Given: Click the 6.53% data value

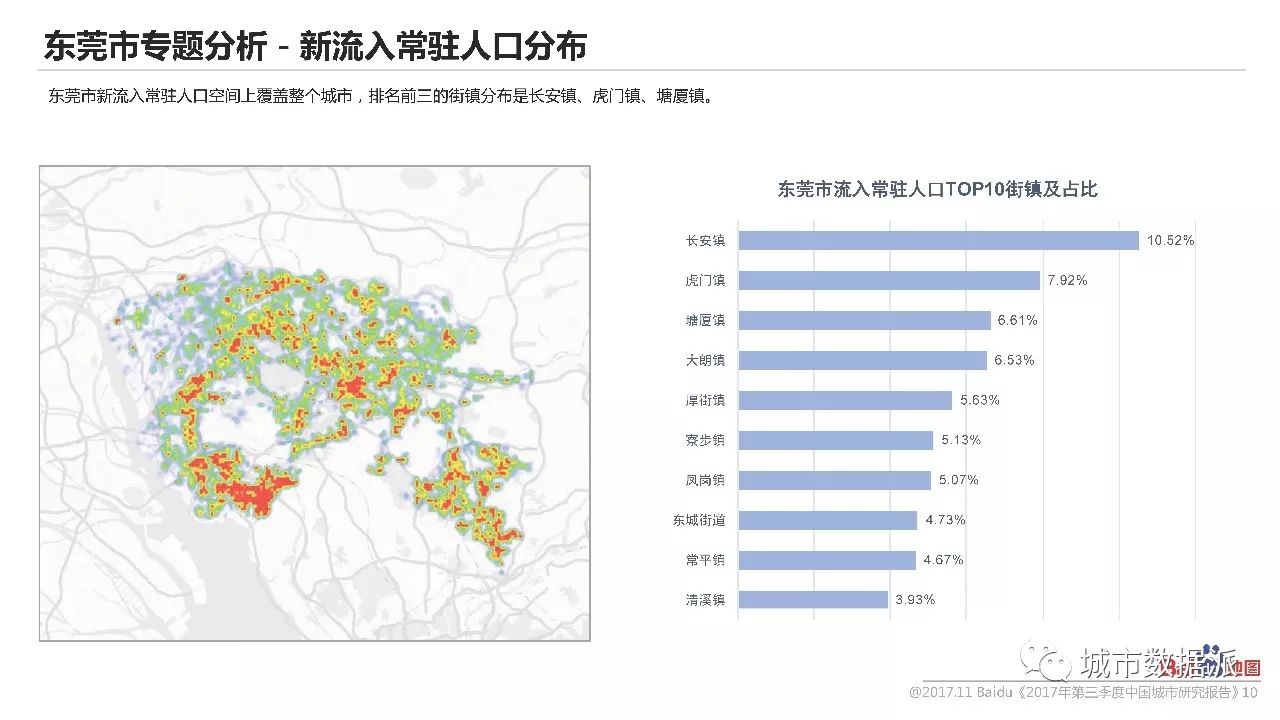Looking at the screenshot, I should coord(1014,360).
